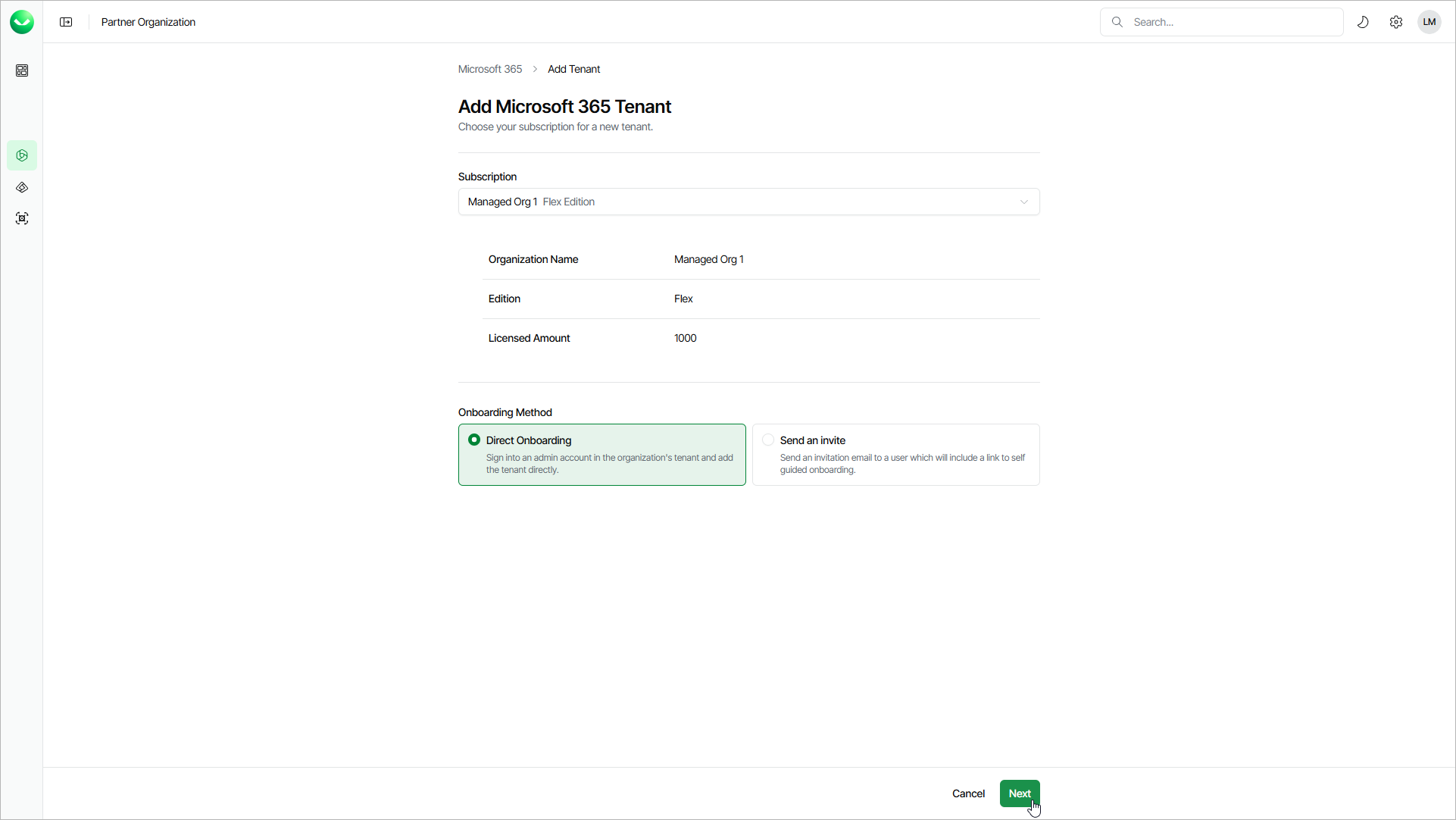1456x820 pixels.
Task: Toggle dark mode moon icon
Action: click(x=1363, y=22)
